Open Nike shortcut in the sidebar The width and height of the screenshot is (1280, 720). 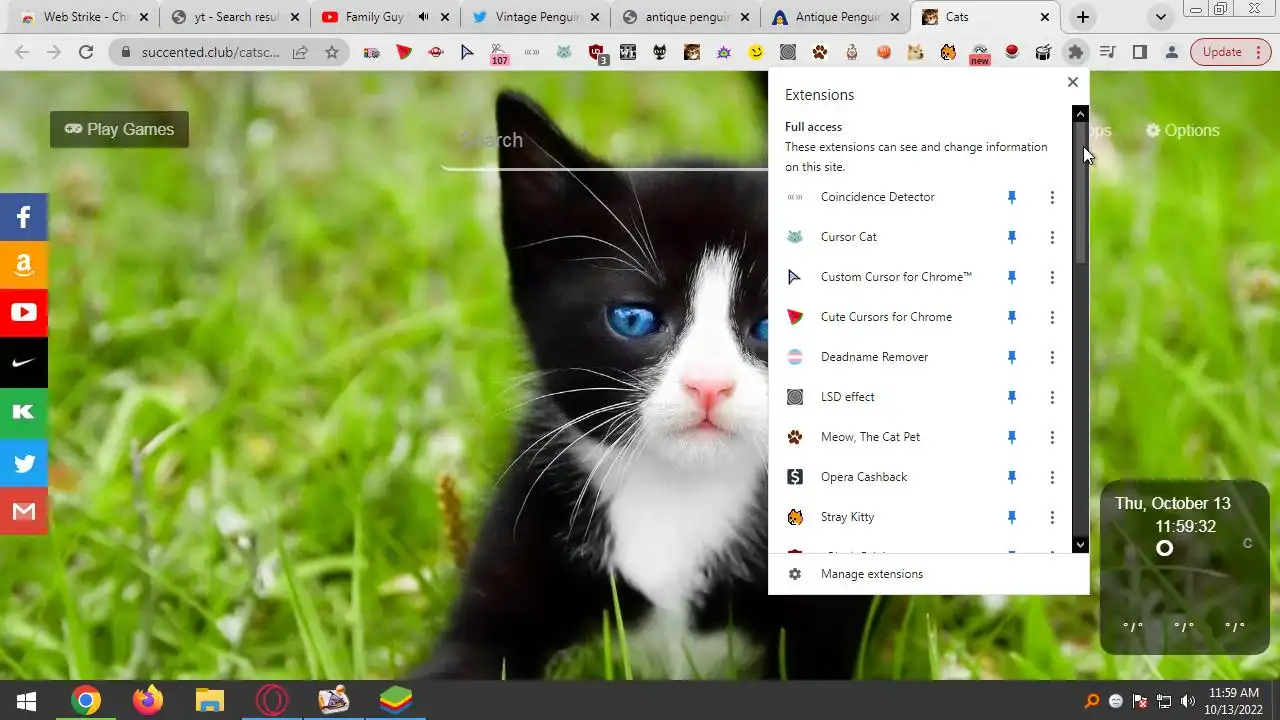click(x=24, y=362)
